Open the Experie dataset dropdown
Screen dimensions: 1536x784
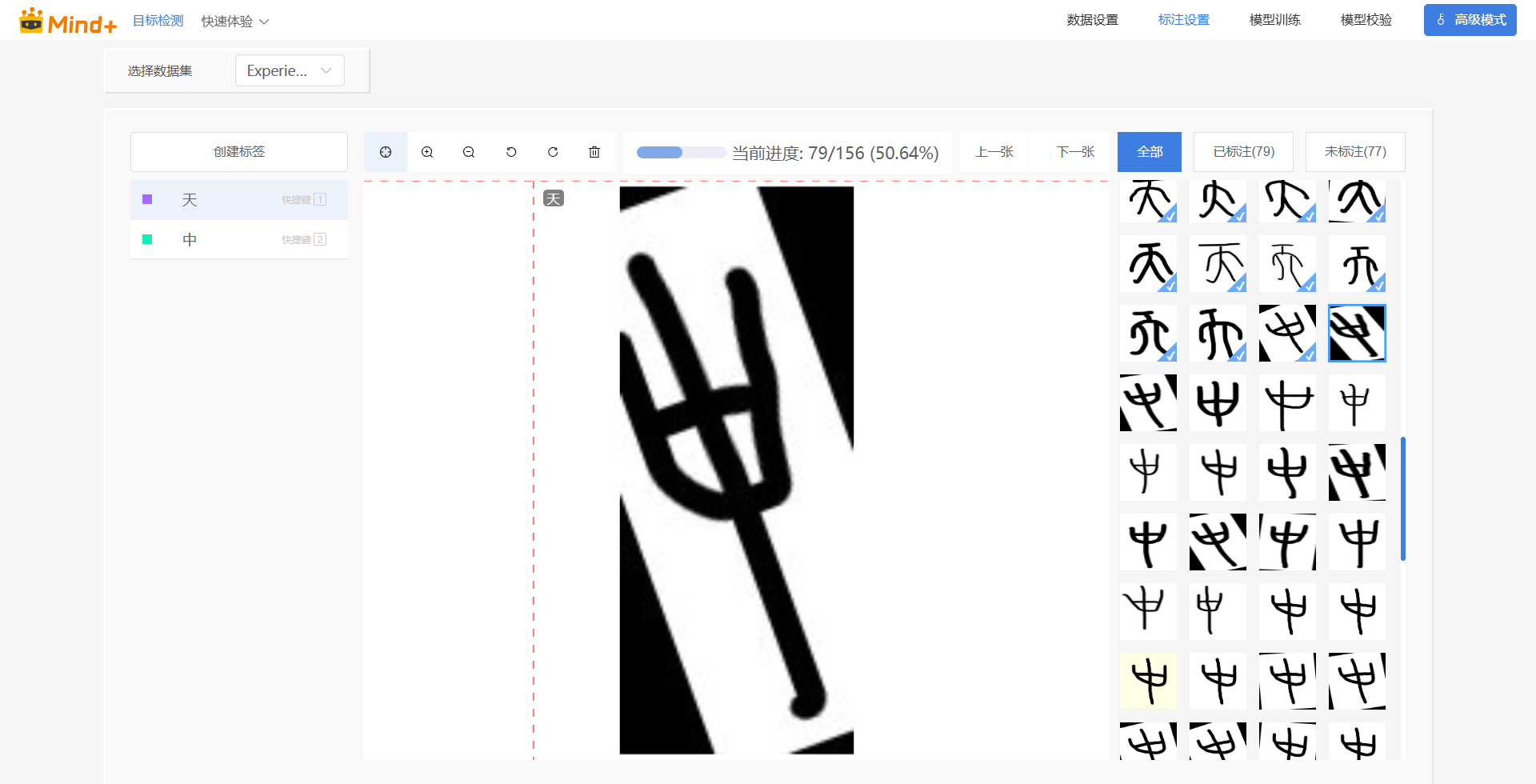coord(290,70)
